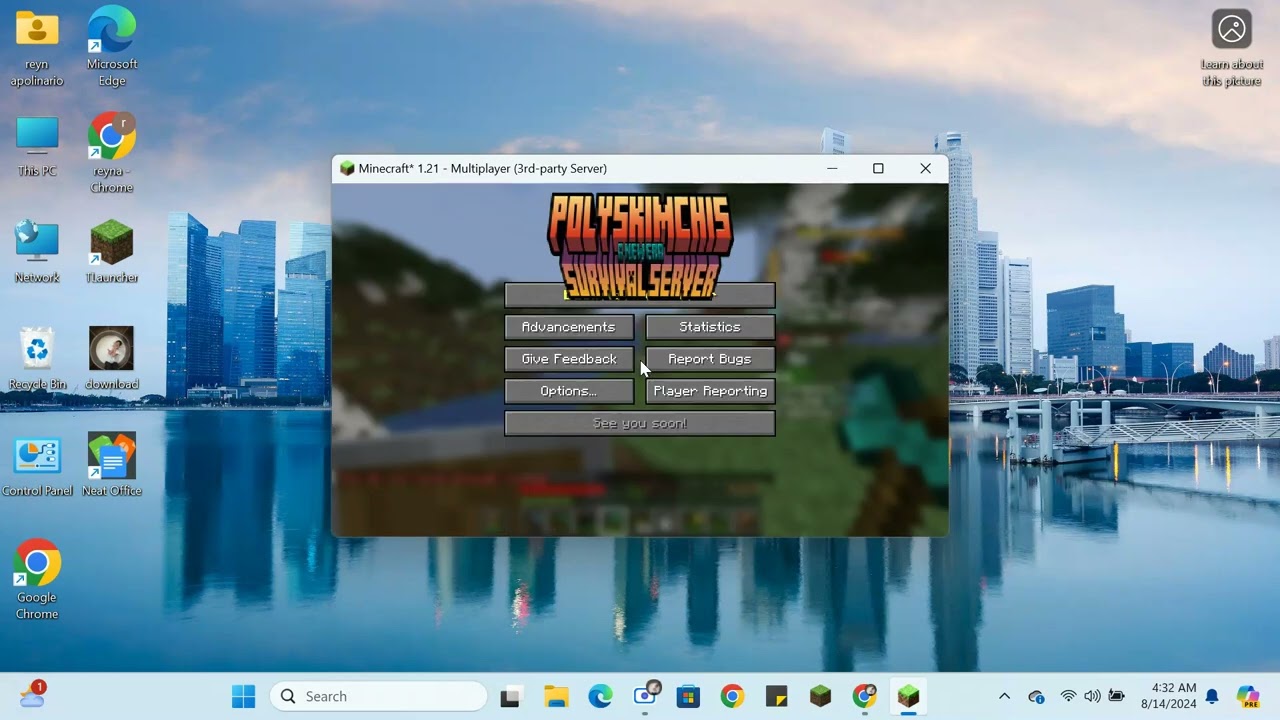The width and height of the screenshot is (1280, 720).
Task: Open Minecraft Options menu
Action: click(569, 391)
